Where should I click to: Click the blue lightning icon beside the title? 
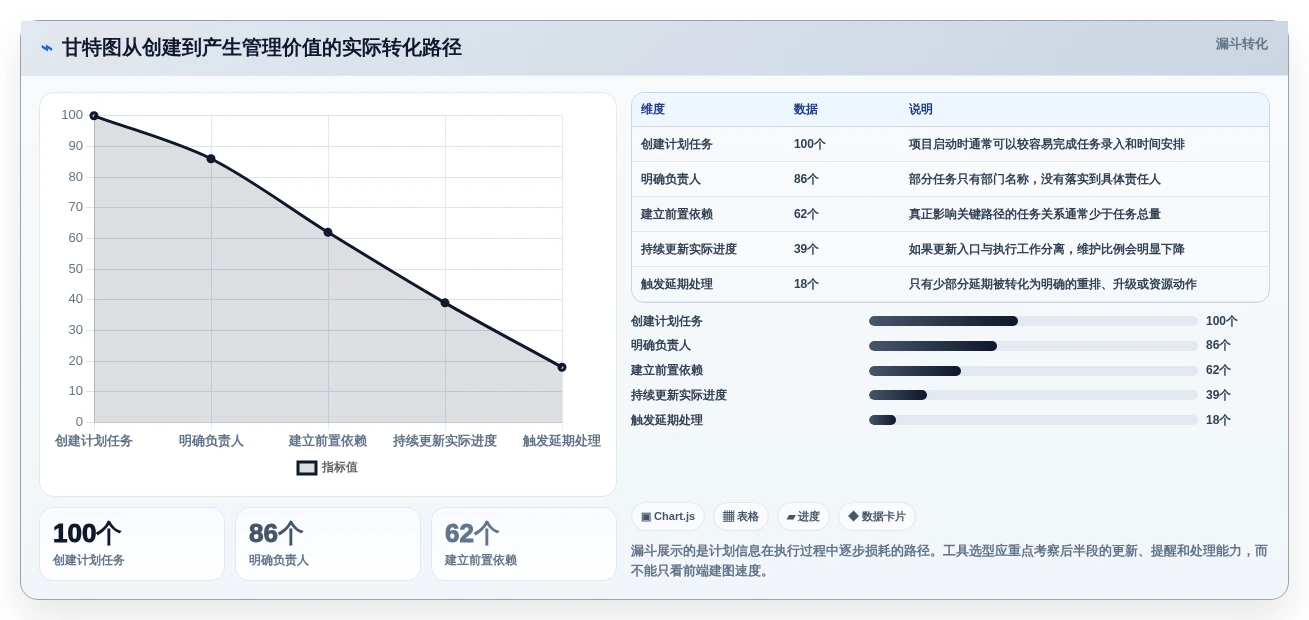point(47,48)
